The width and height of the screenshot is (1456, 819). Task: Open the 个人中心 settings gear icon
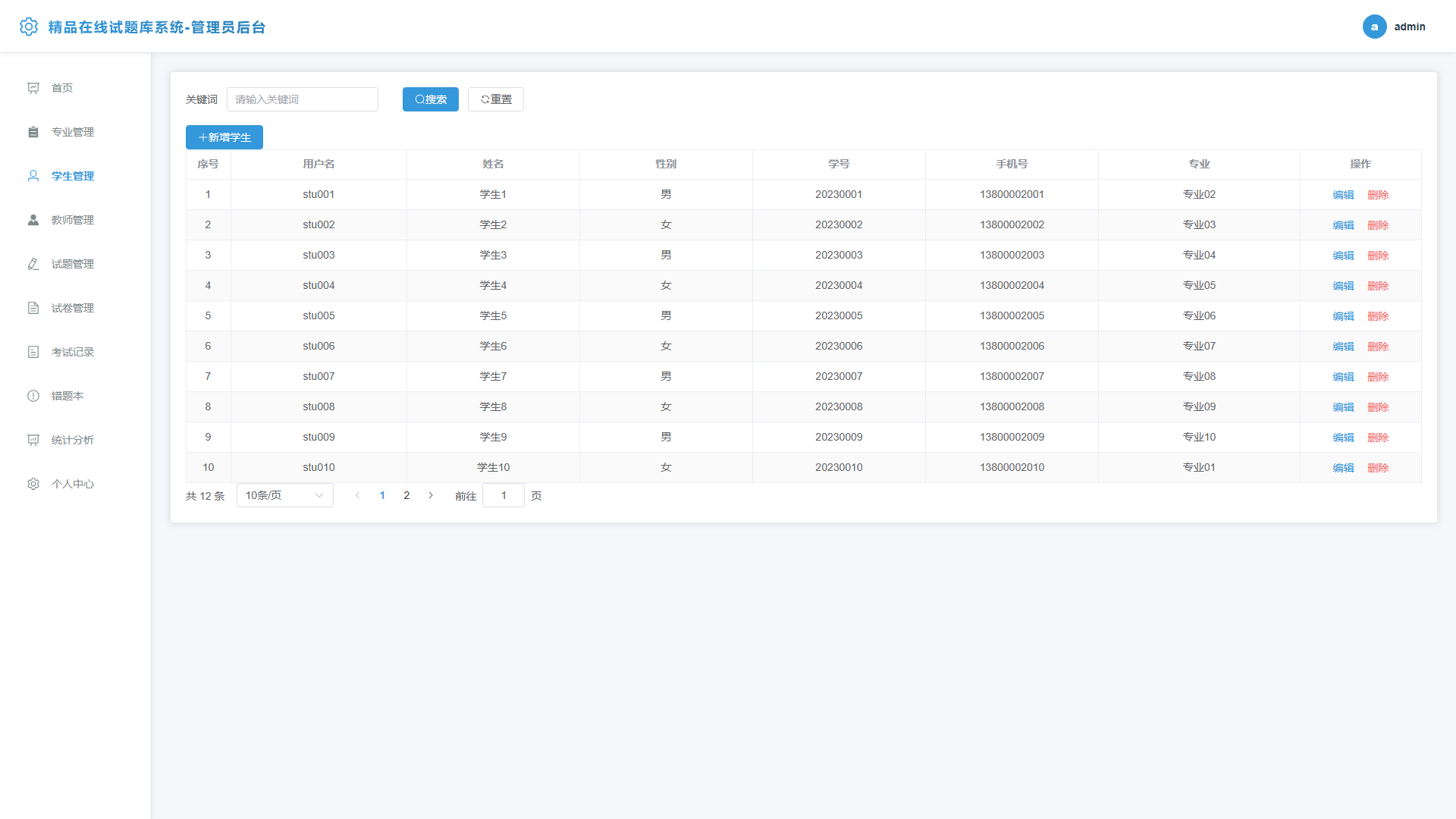point(33,484)
